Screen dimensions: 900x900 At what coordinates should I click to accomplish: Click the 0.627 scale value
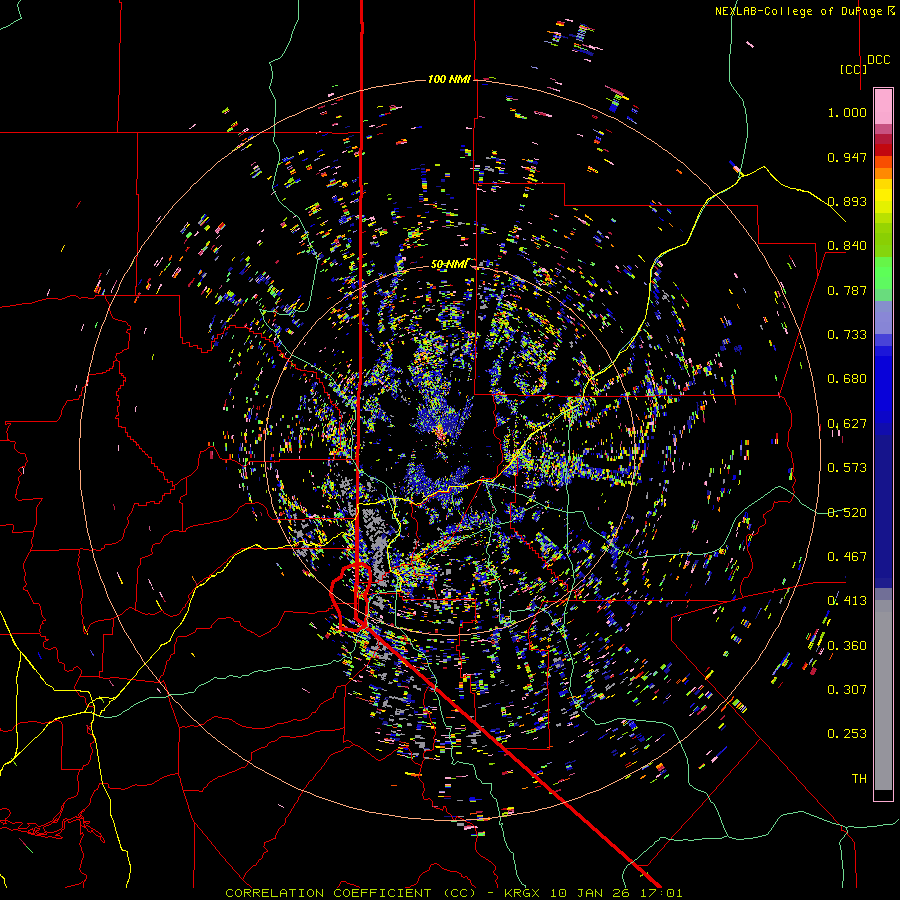pyautogui.click(x=847, y=424)
